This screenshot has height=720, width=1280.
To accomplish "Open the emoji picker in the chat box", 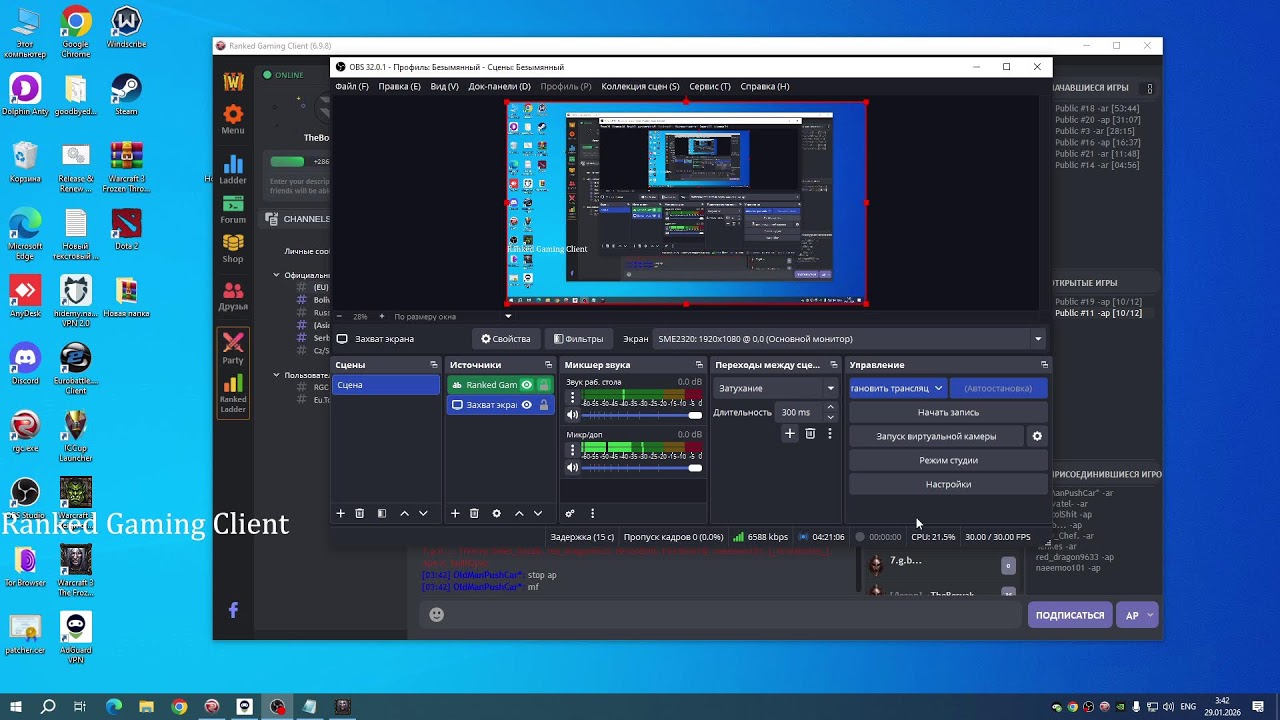I will click(436, 615).
